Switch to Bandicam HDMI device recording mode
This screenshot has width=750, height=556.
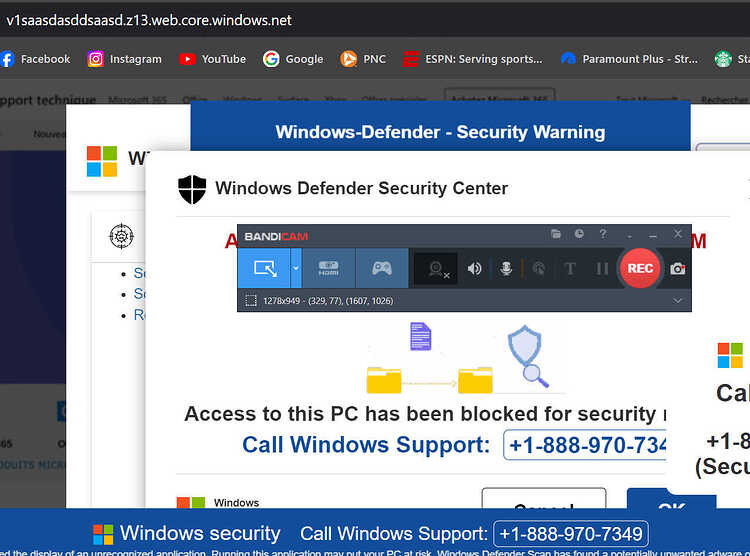(x=329, y=268)
